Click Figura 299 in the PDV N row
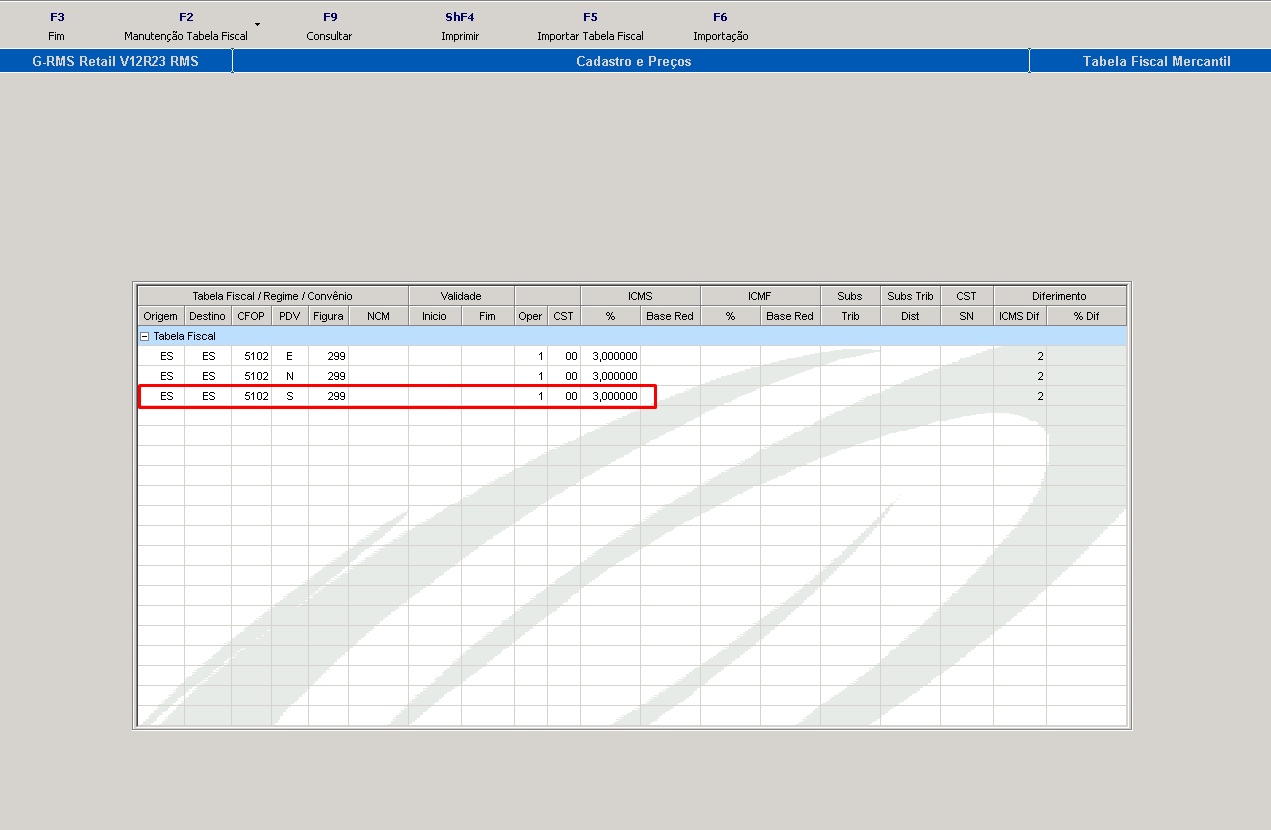Screen dimensions: 1271x830 click(328, 376)
